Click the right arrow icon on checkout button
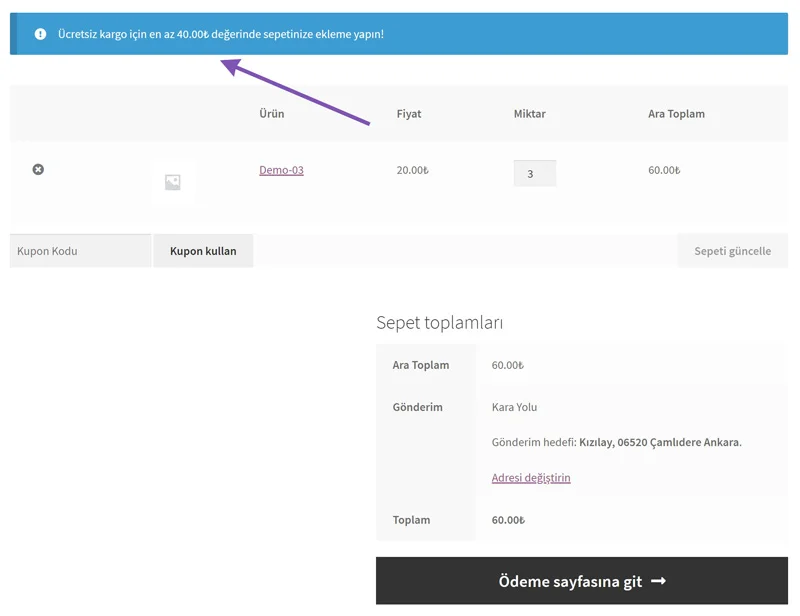 658,581
